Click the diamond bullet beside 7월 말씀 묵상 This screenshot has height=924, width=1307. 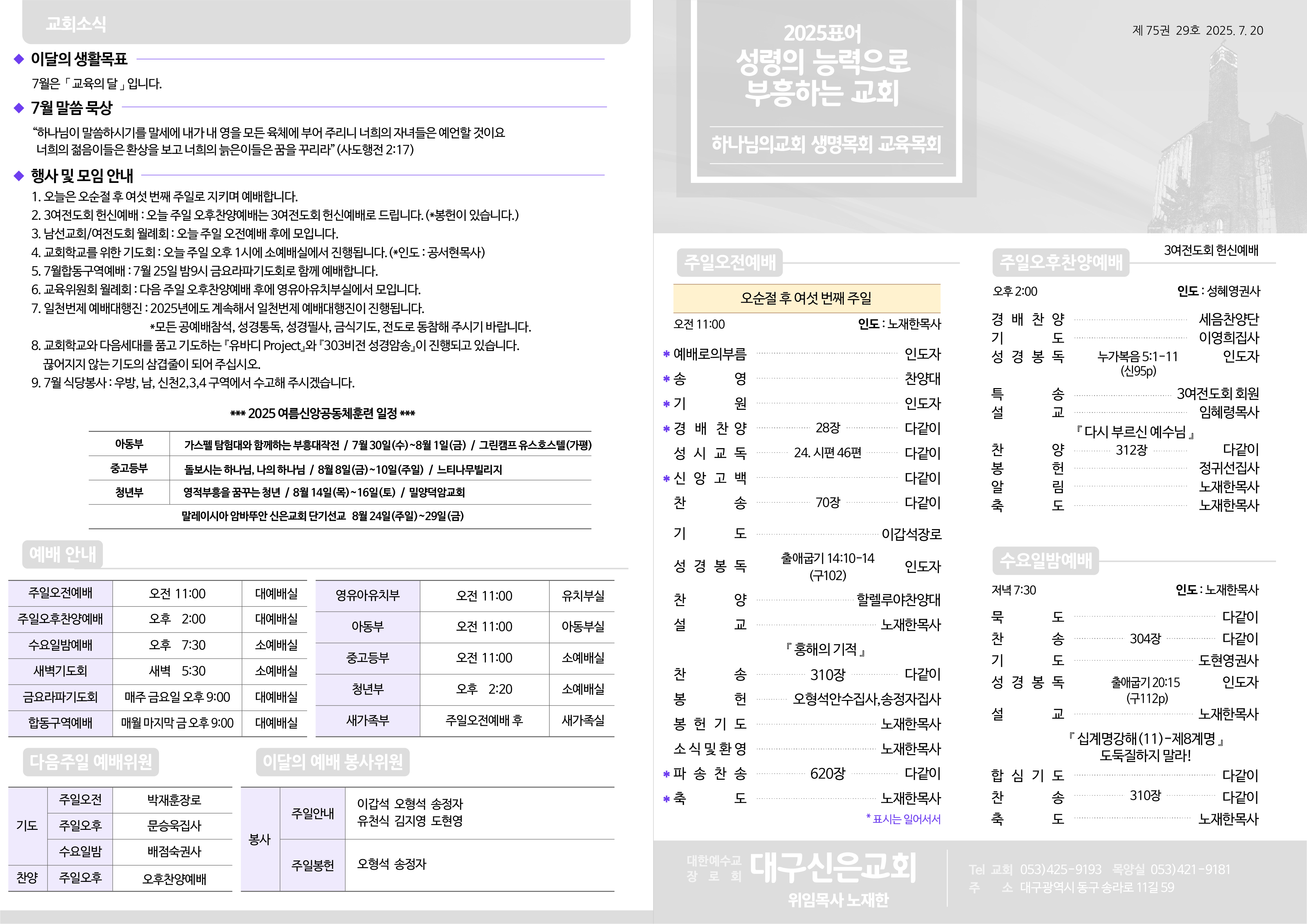tap(19, 108)
